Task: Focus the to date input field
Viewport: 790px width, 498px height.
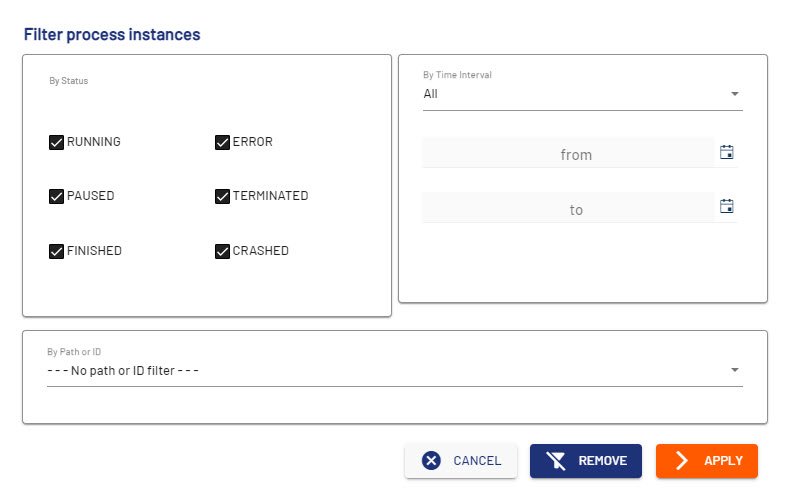Action: click(x=567, y=209)
